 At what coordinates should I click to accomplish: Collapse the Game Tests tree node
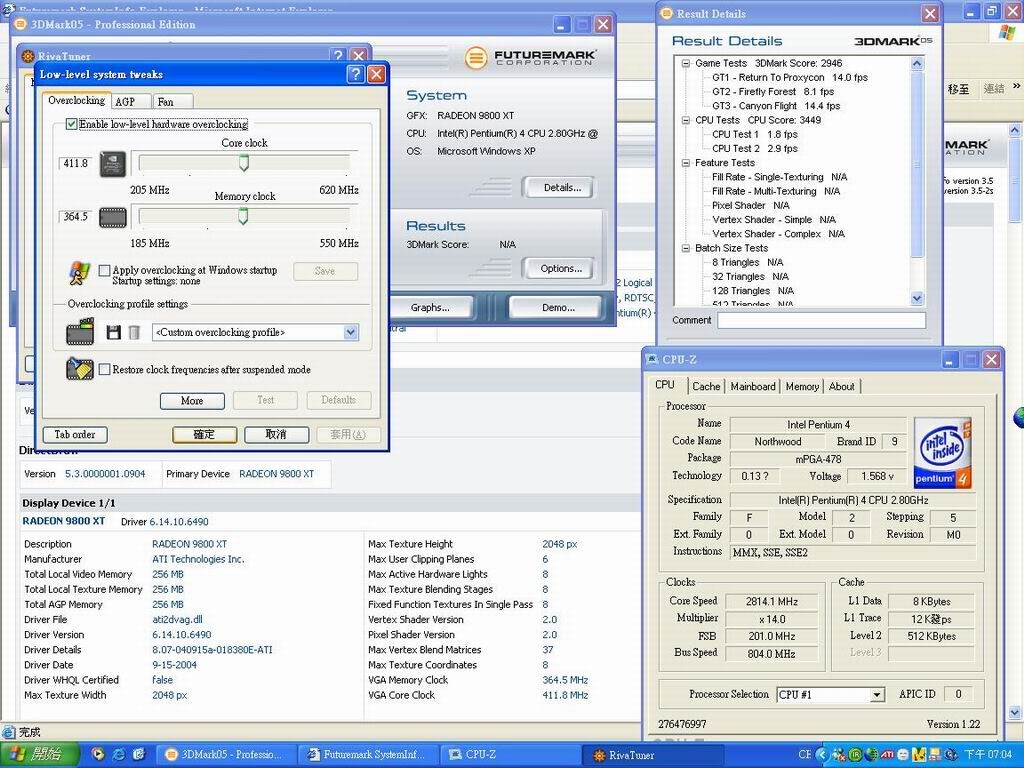tap(686, 63)
